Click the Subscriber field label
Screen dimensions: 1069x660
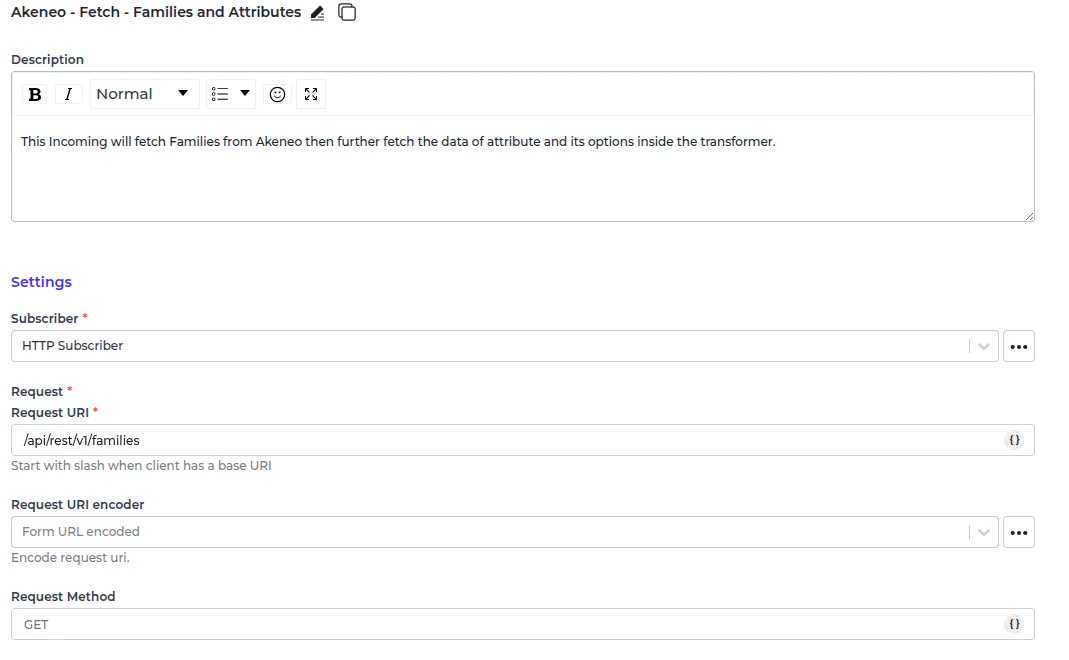(x=44, y=318)
